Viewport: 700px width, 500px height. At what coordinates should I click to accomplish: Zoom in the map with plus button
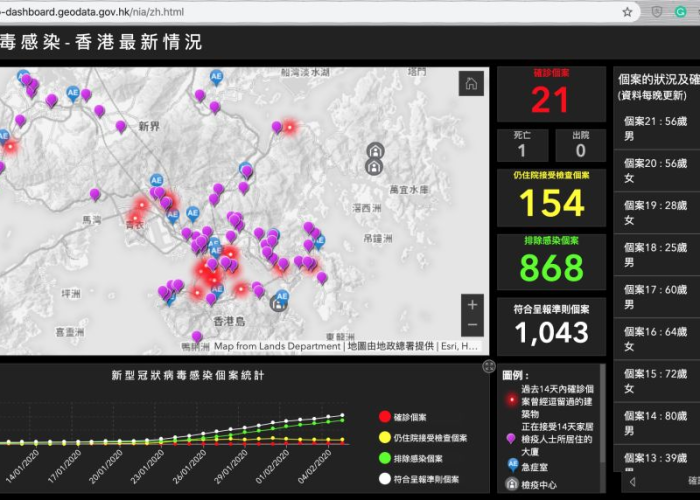pos(472,305)
